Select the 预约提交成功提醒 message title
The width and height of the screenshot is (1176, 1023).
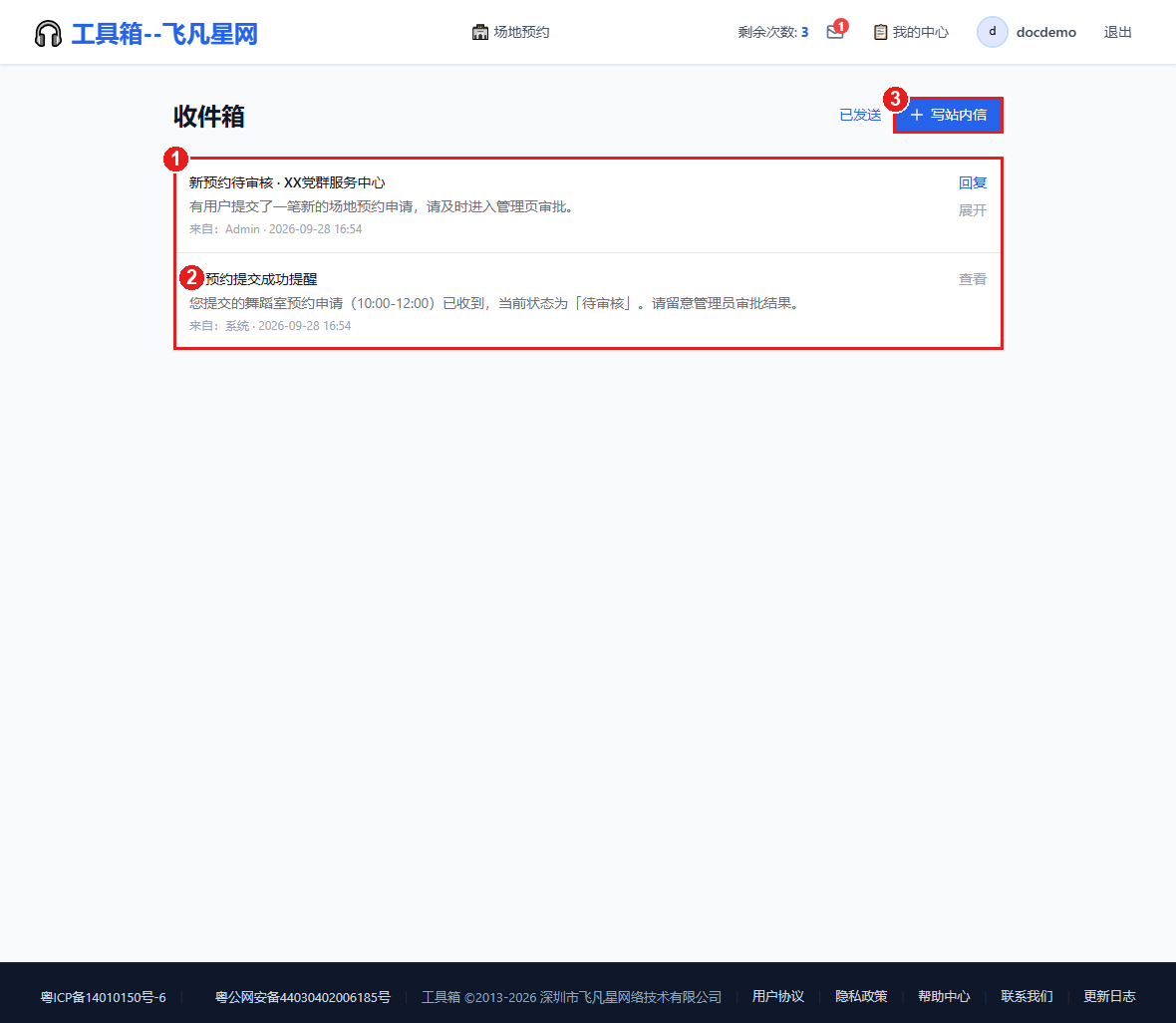point(261,279)
